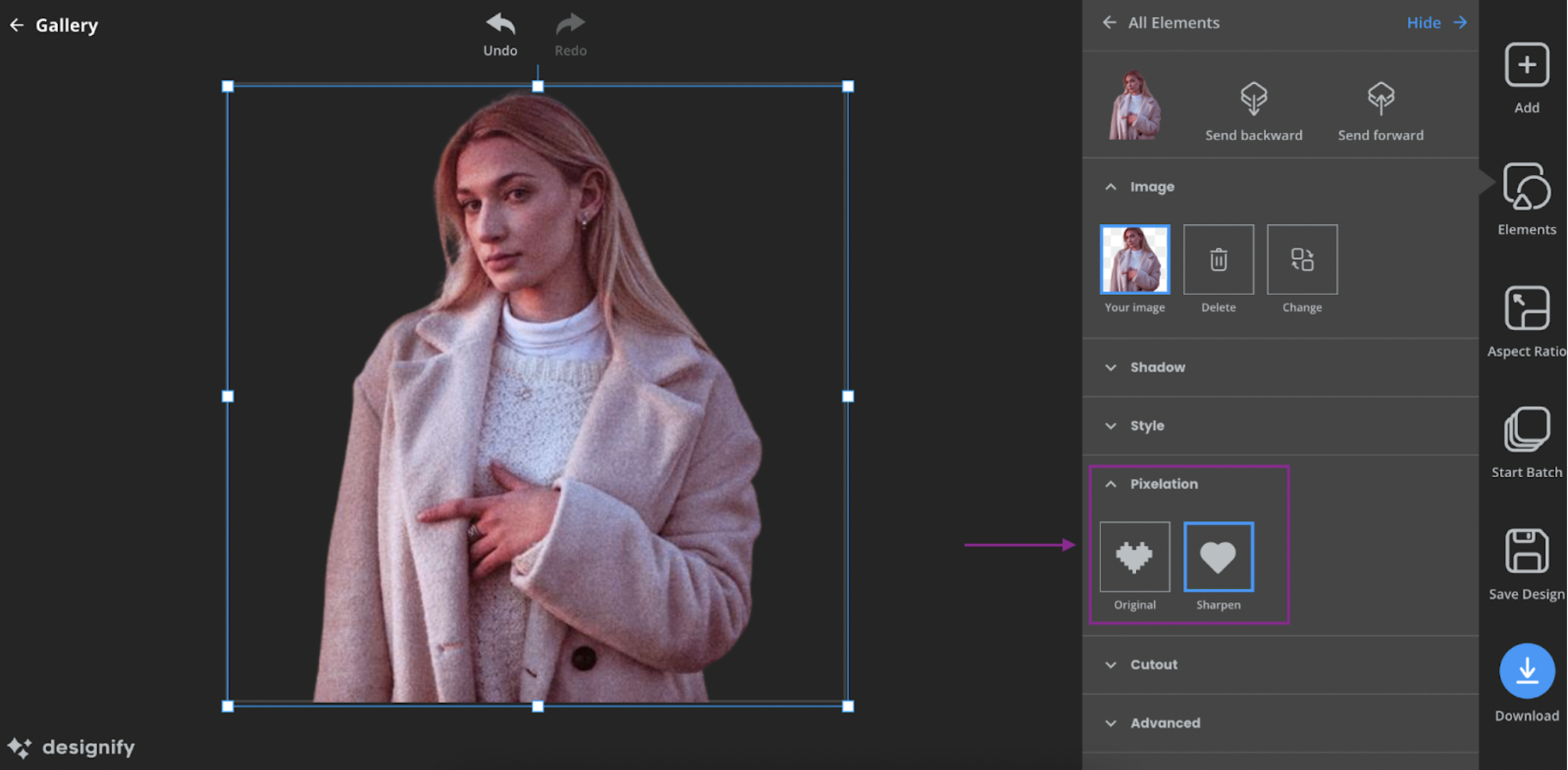
Task: Click the Delete trash icon
Action: click(x=1219, y=259)
